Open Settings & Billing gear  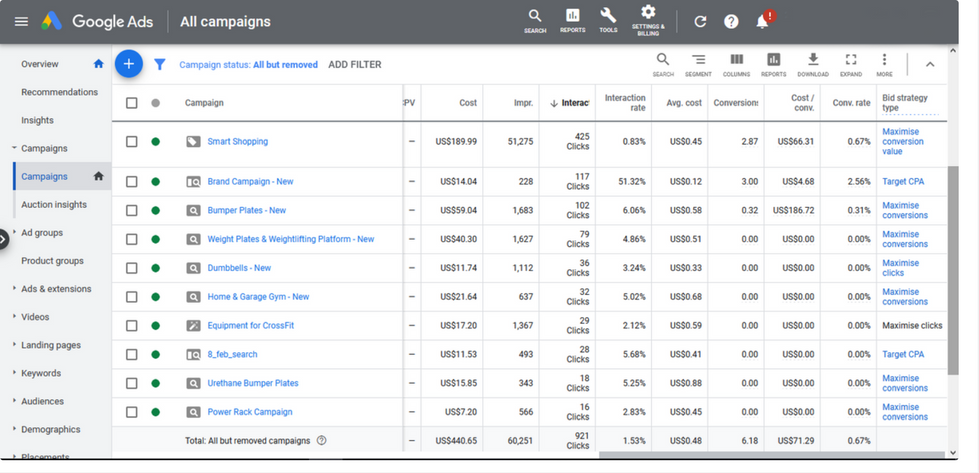pos(648,21)
